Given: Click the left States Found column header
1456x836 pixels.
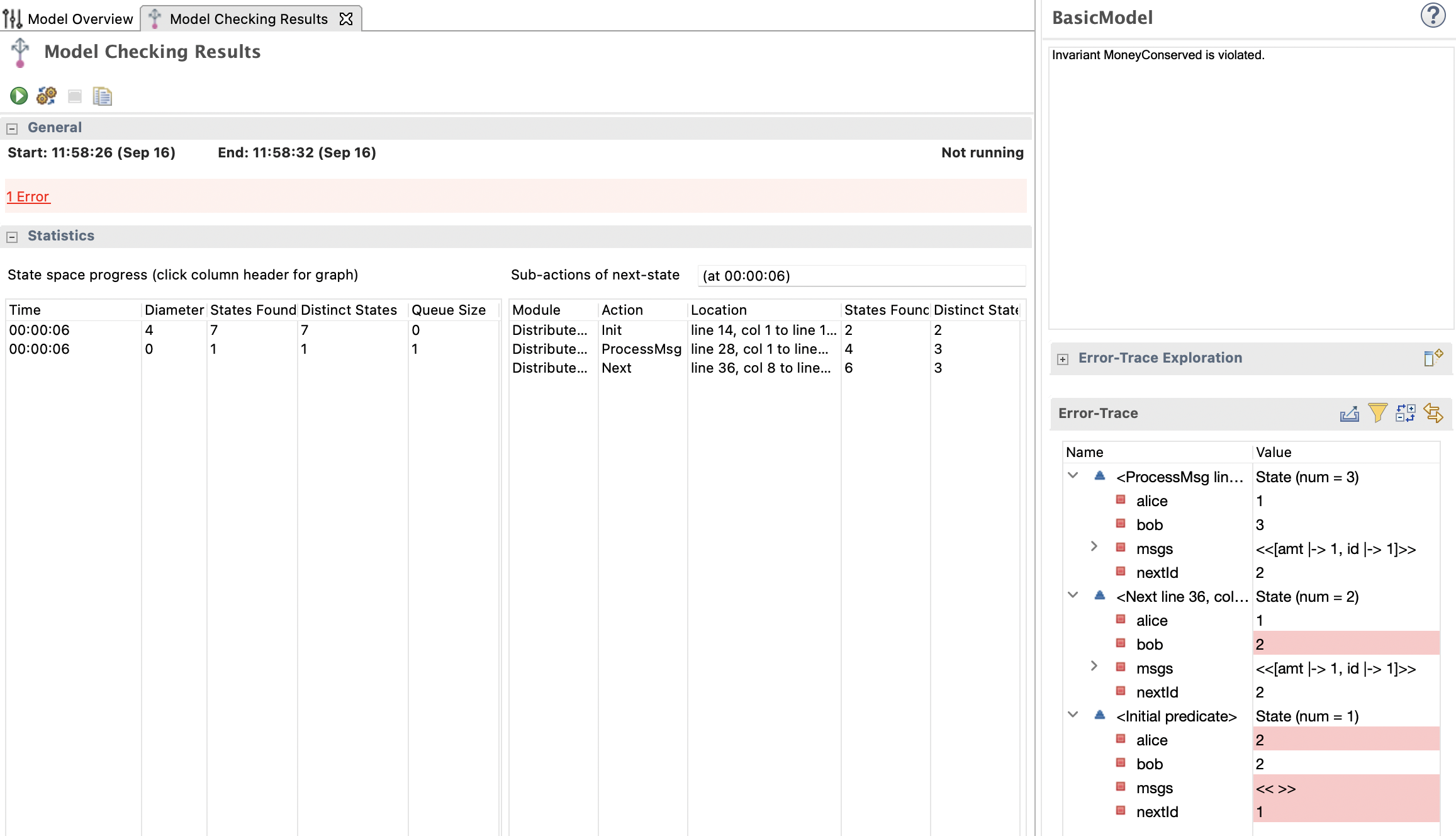Looking at the screenshot, I should pyautogui.click(x=253, y=310).
